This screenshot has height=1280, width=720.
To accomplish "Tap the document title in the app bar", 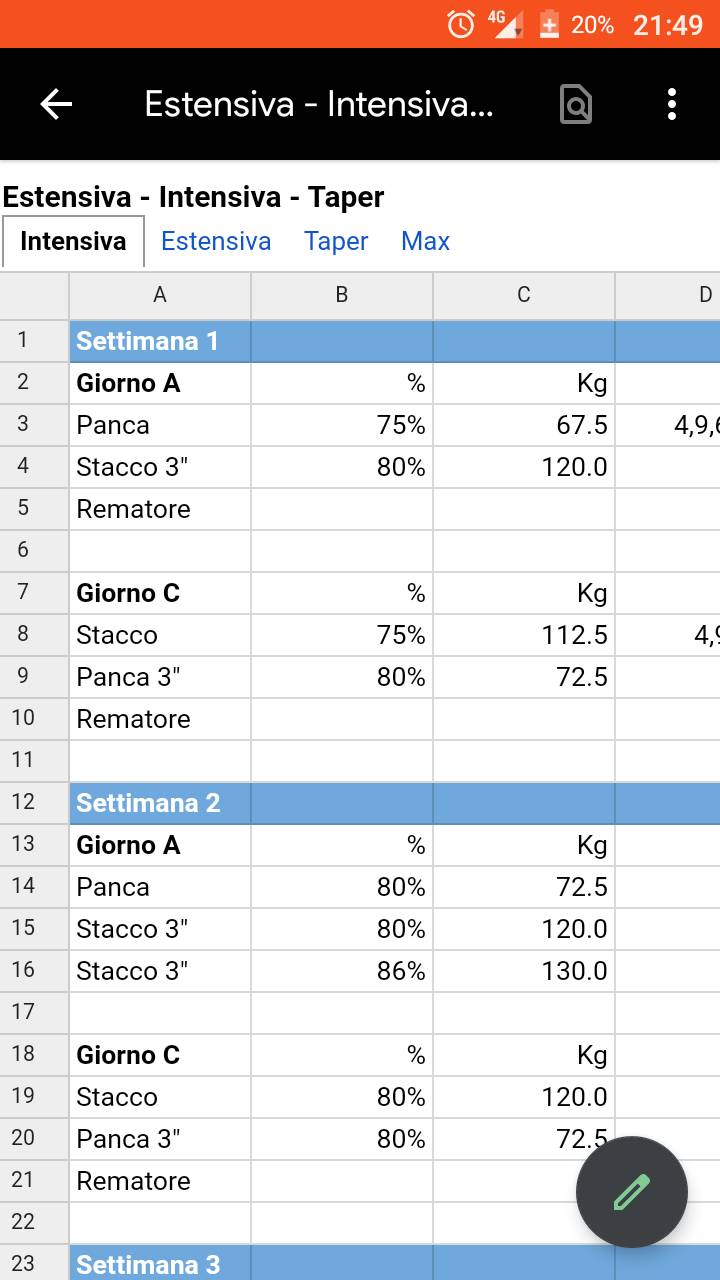I will point(319,104).
